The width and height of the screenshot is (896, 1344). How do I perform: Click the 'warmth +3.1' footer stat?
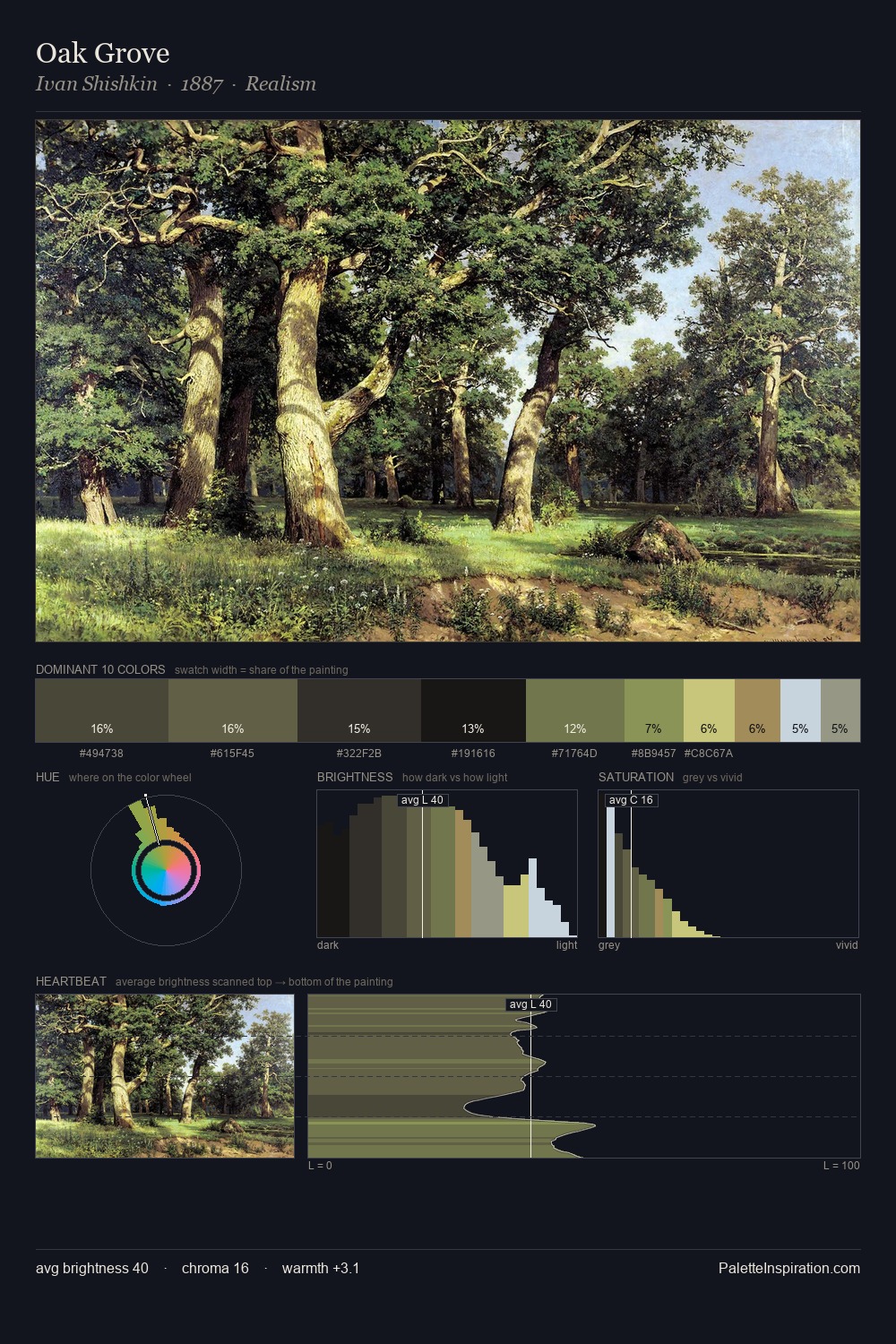point(321,1268)
